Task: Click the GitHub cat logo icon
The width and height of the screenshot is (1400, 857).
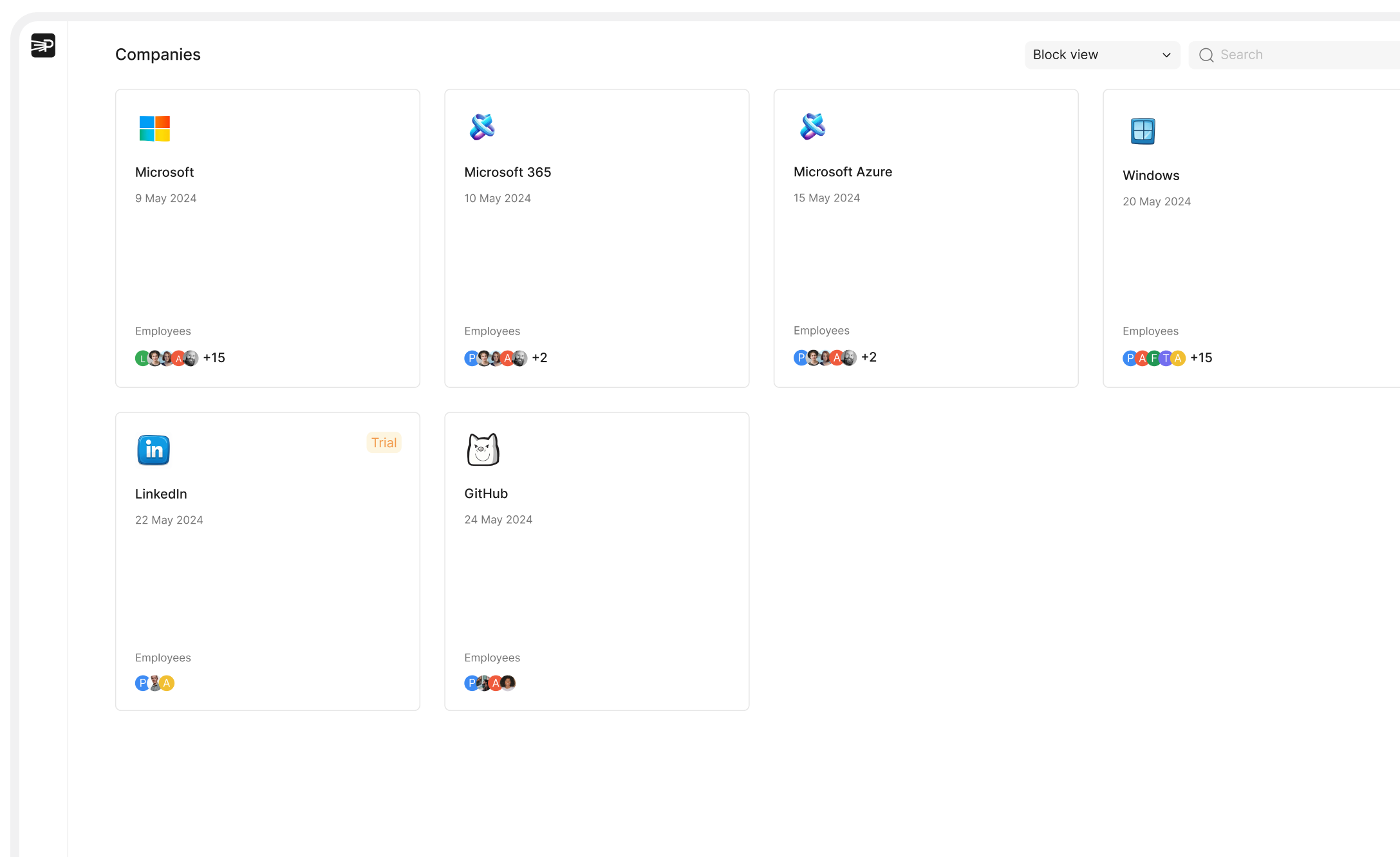Action: click(x=483, y=449)
